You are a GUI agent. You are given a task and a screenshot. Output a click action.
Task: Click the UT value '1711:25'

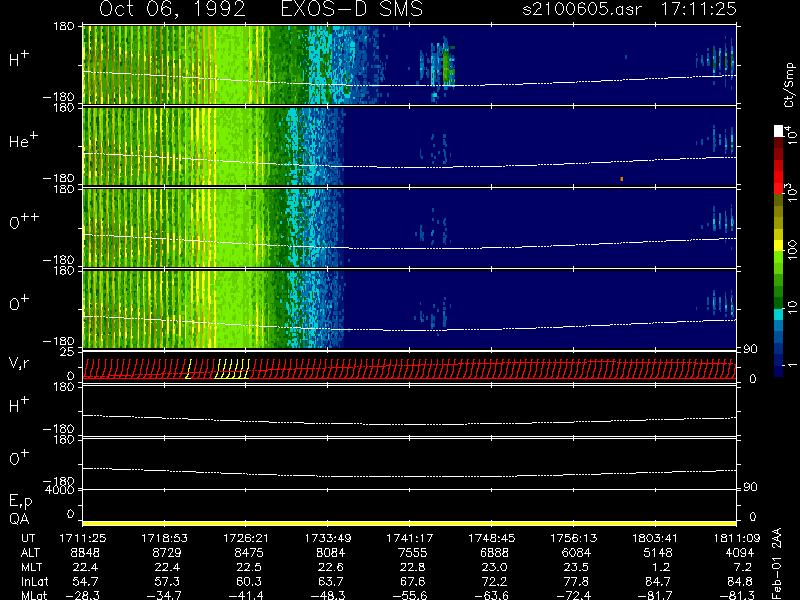(x=83, y=538)
